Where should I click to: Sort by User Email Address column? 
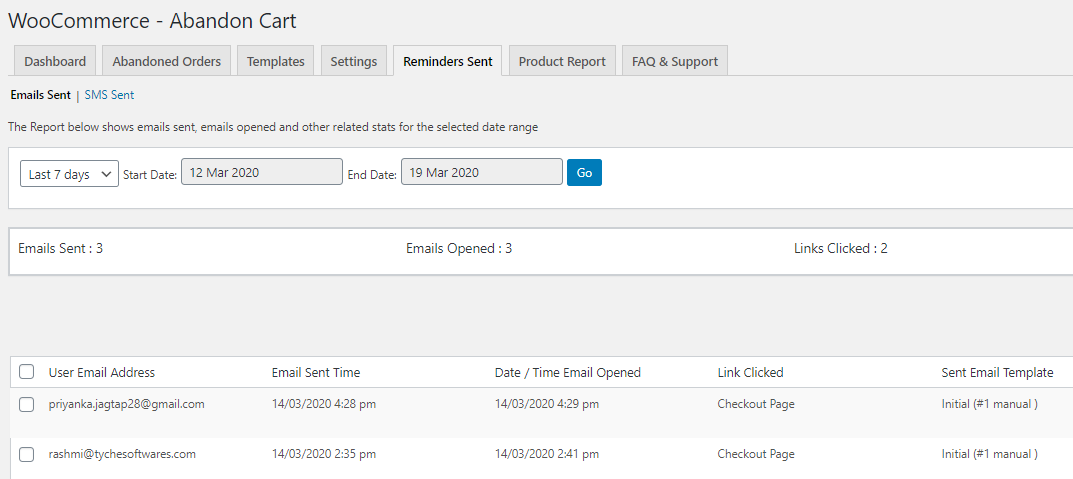[x=102, y=372]
